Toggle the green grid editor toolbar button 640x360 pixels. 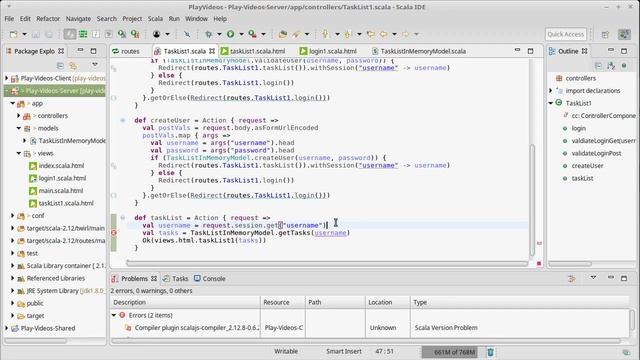point(83,34)
